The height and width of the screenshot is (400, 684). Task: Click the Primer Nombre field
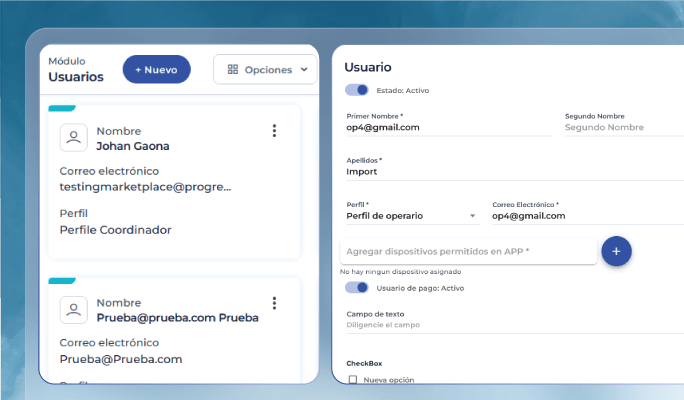pyautogui.click(x=449, y=127)
